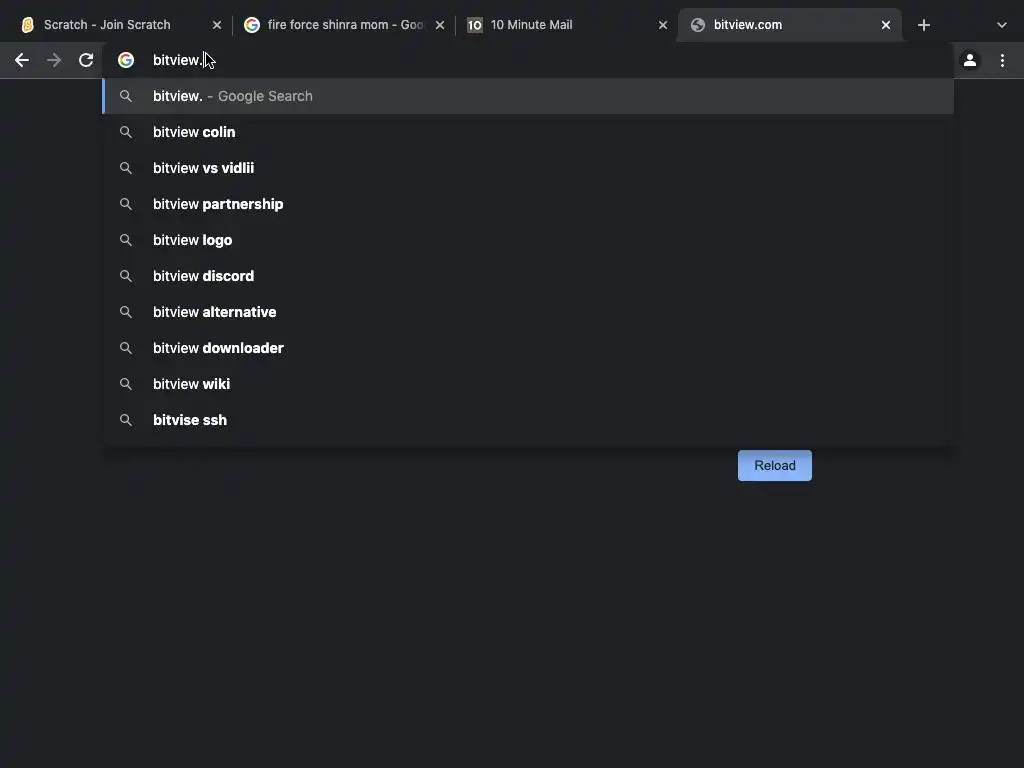This screenshot has height=768, width=1024.
Task: Select the 'bitview. - Google Search' suggestion
Action: (x=233, y=96)
